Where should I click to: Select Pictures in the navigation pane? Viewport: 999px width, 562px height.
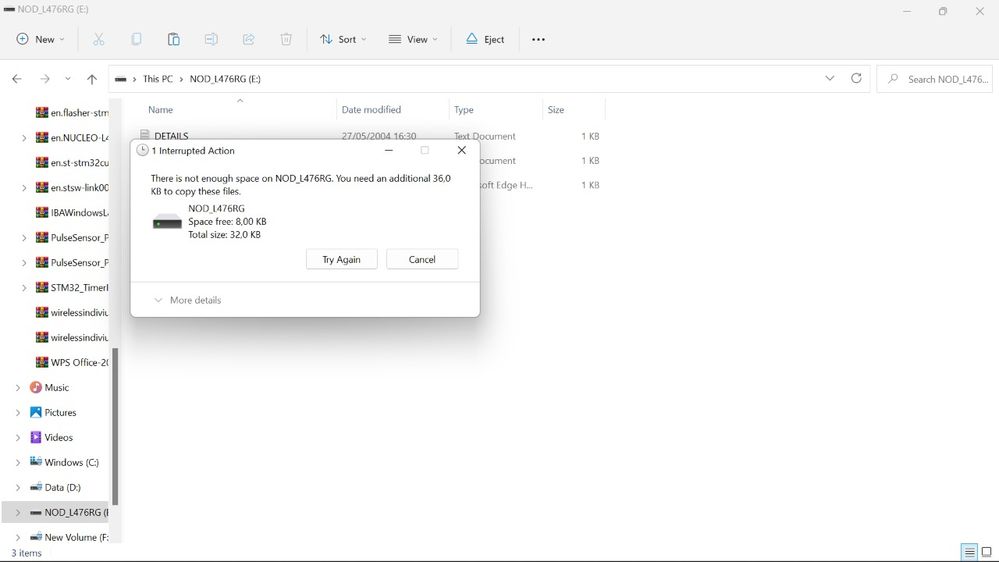[x=61, y=412]
